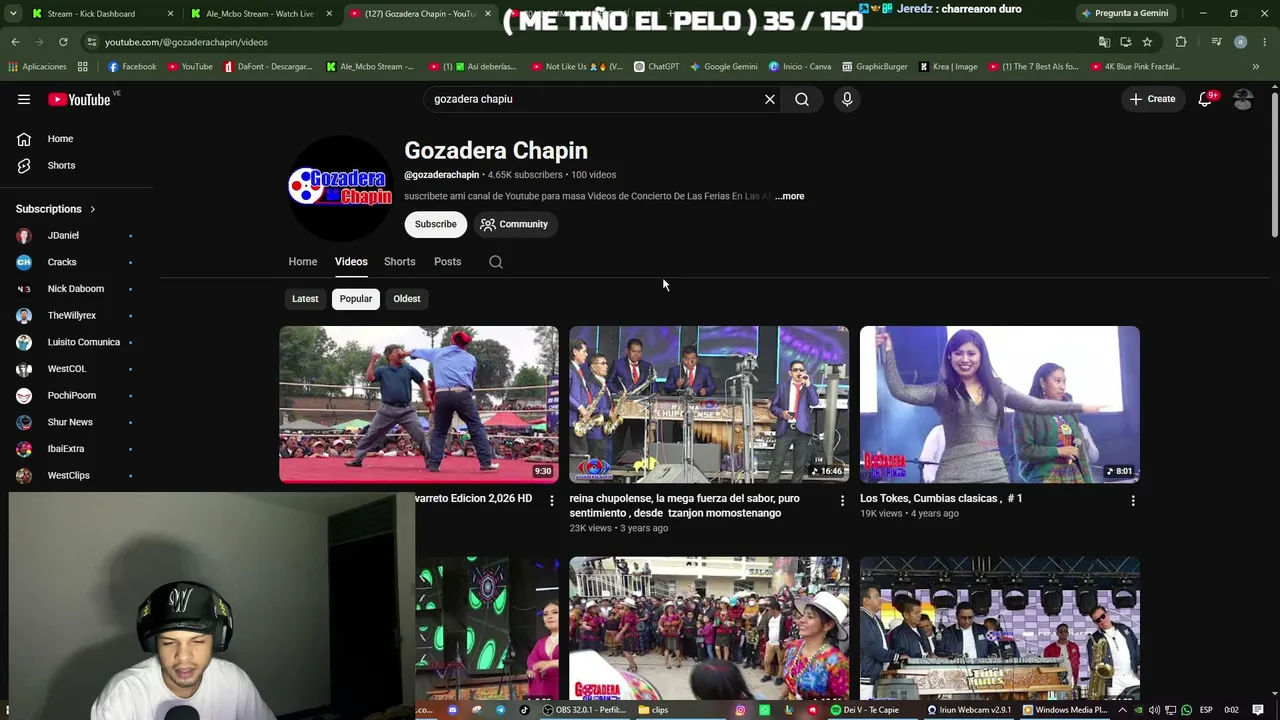Screen dimensions: 1280x720
Task: Open Chrome media controls icon
Action: (x=1216, y=42)
